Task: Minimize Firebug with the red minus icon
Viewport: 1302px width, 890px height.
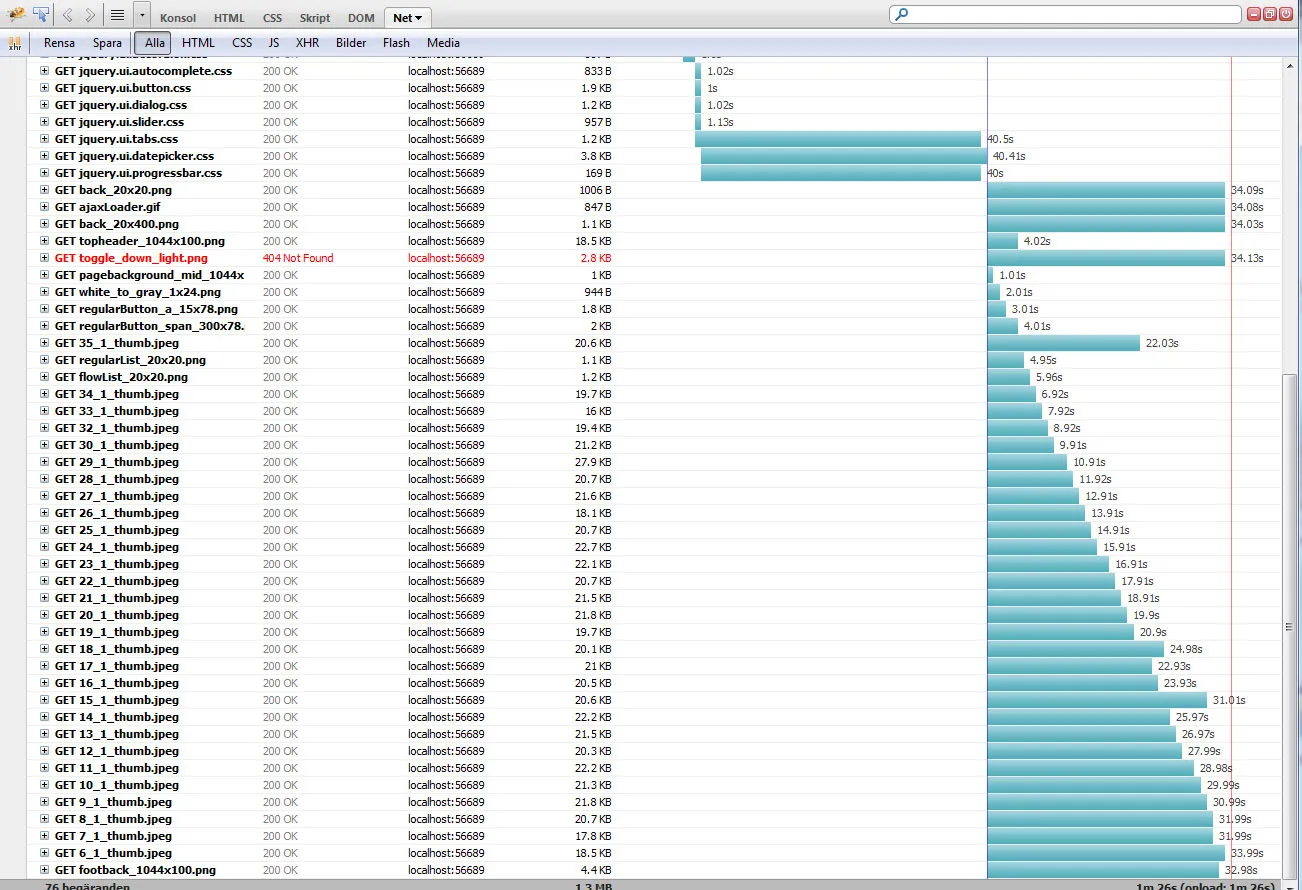Action: [x=1254, y=15]
